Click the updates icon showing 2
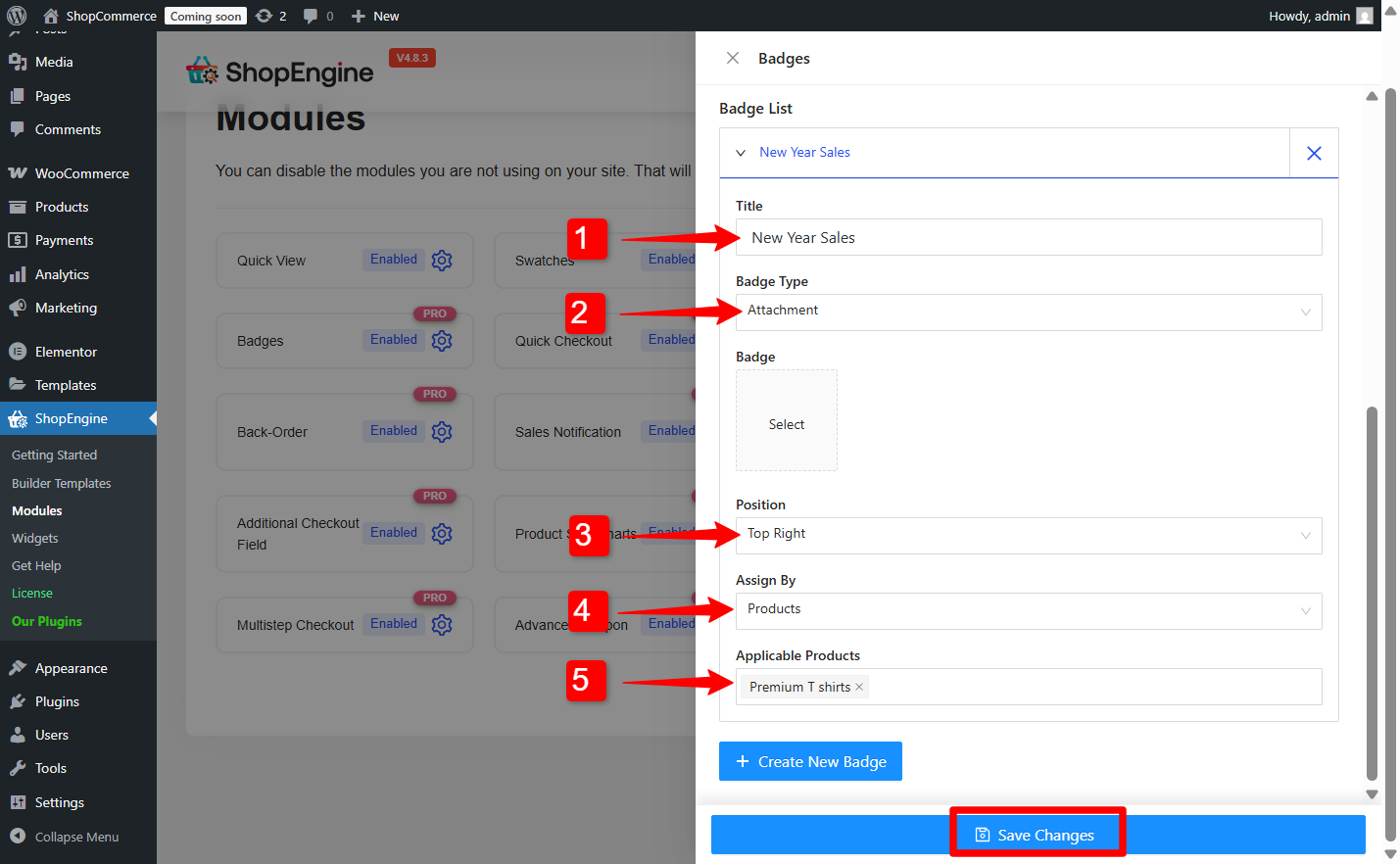Screen dimensions: 1400x864 [270, 16]
